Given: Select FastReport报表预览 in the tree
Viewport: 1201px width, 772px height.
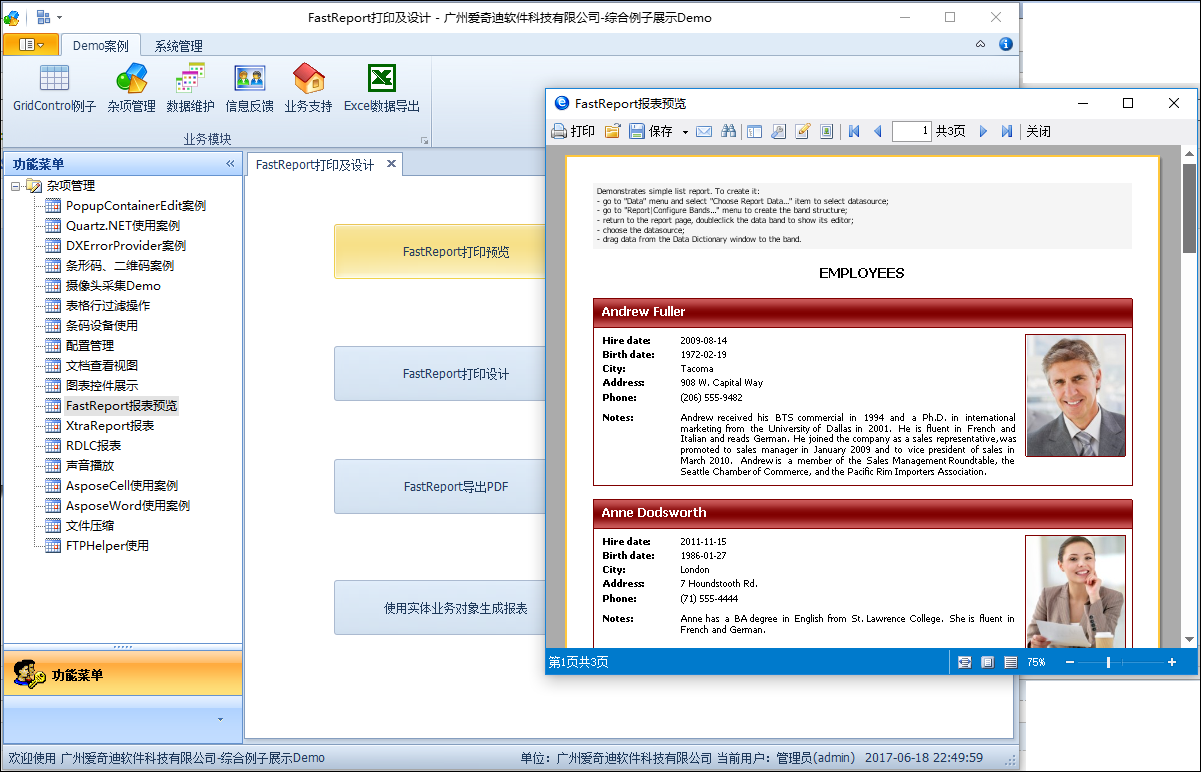Looking at the screenshot, I should pyautogui.click(x=122, y=406).
